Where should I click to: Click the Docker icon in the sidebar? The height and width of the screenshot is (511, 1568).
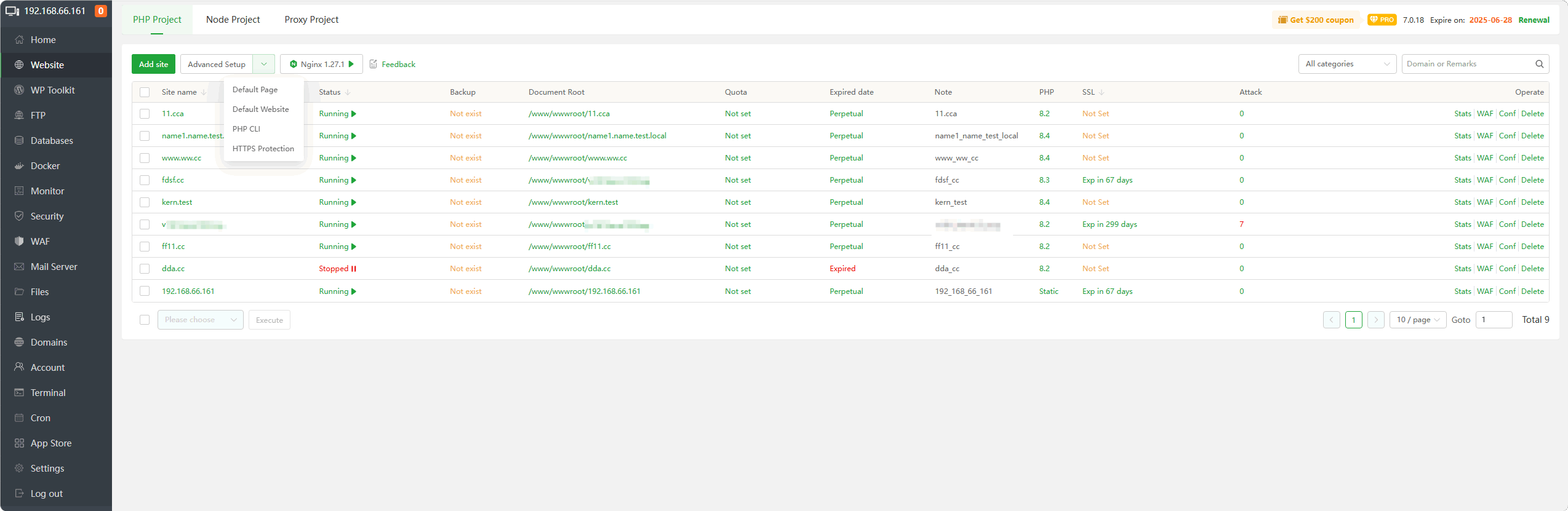pos(19,166)
